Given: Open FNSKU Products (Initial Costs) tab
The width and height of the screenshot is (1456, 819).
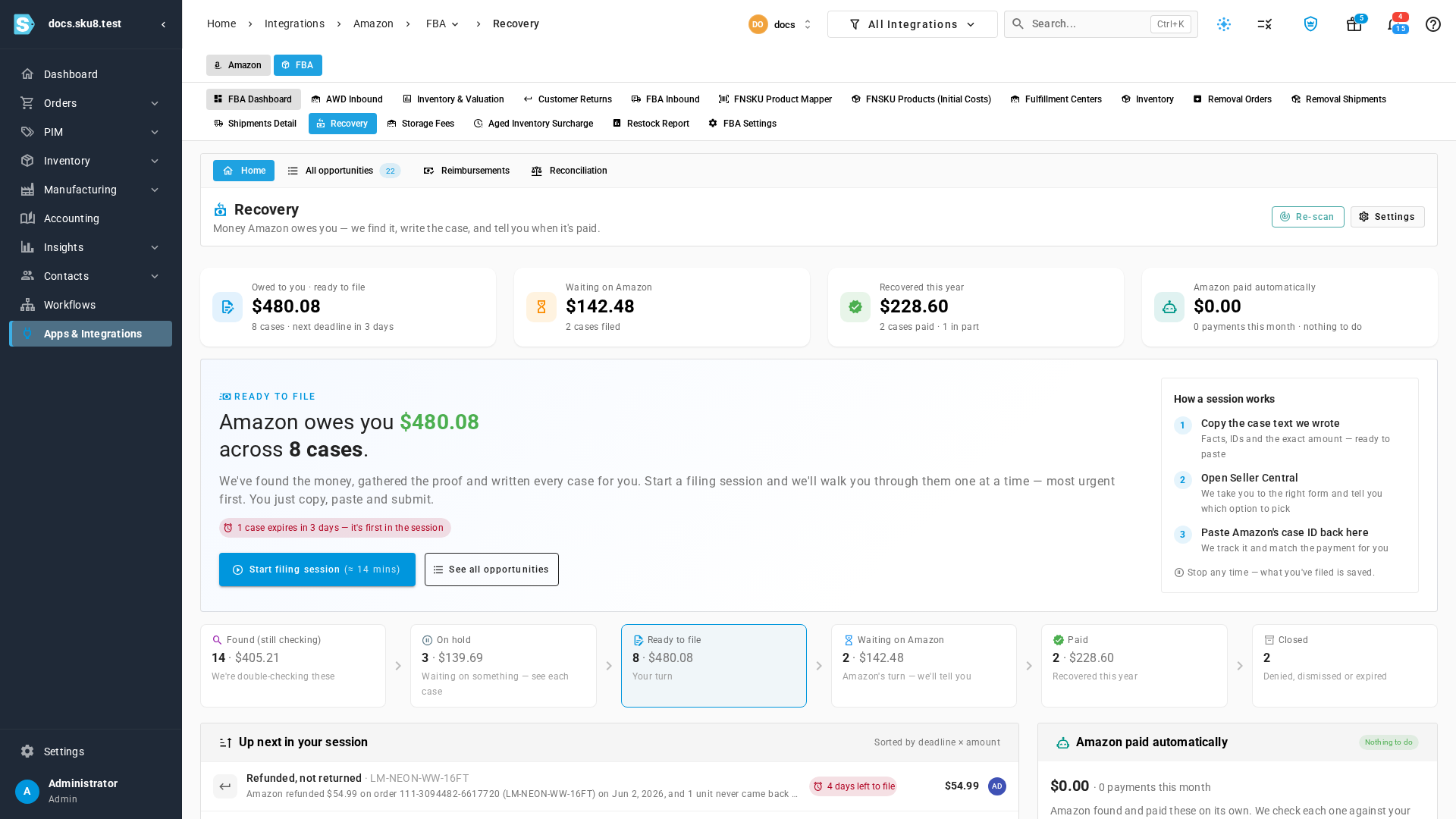Looking at the screenshot, I should point(921,99).
